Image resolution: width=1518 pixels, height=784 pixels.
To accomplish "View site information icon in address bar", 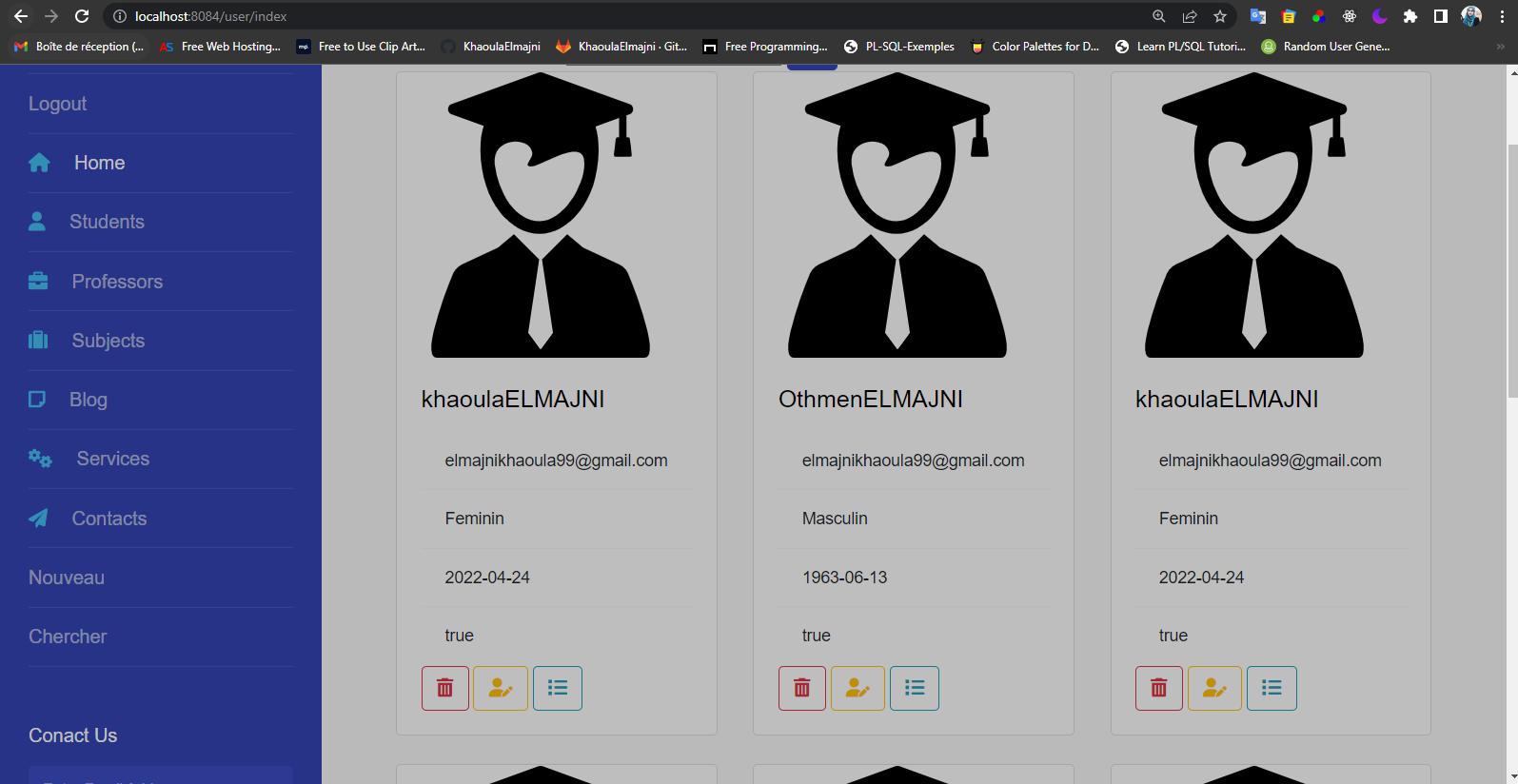I will [120, 16].
